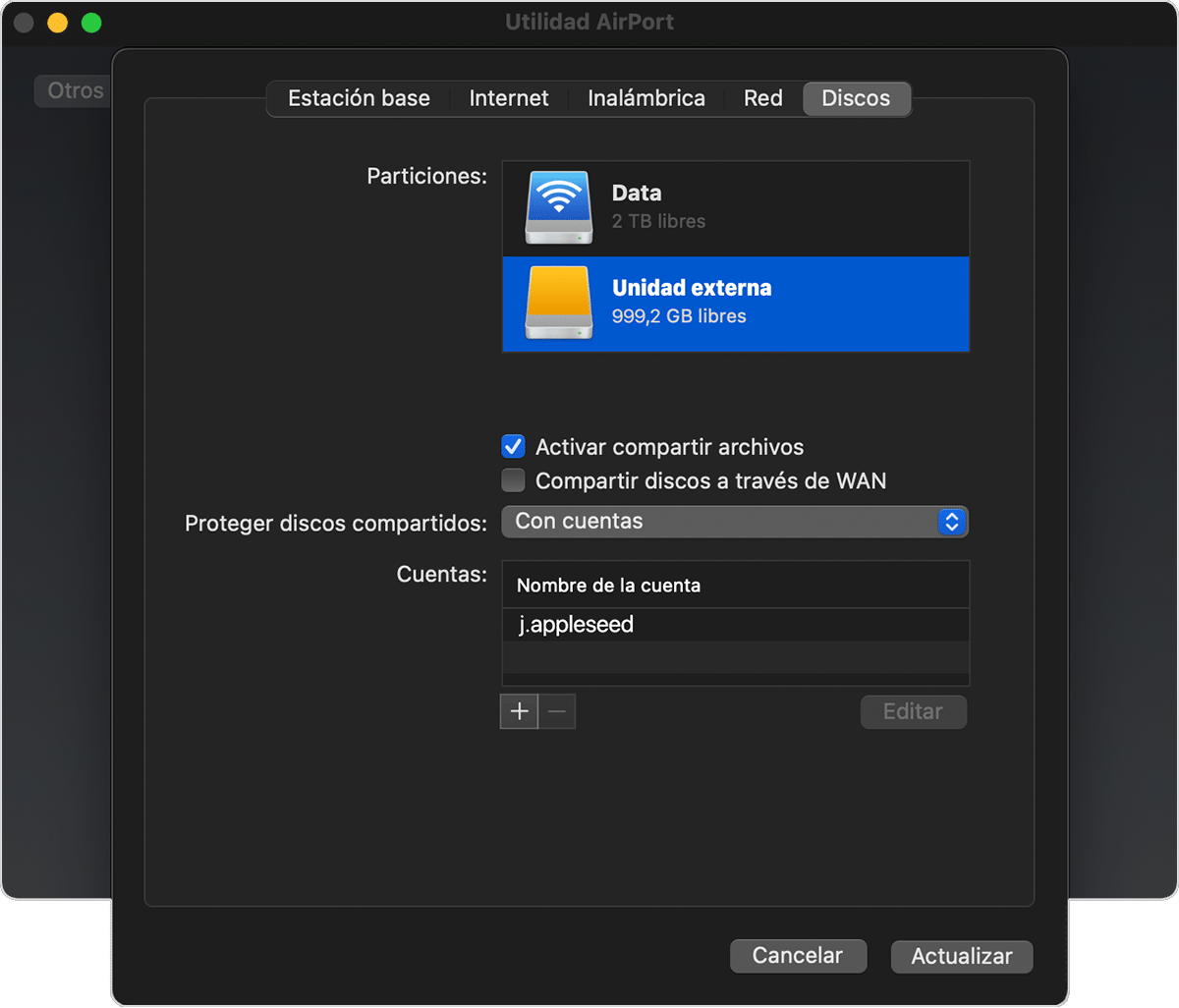Disable Activar compartir archivos checkbox
Screen dimensions: 1179x1008
(513, 447)
